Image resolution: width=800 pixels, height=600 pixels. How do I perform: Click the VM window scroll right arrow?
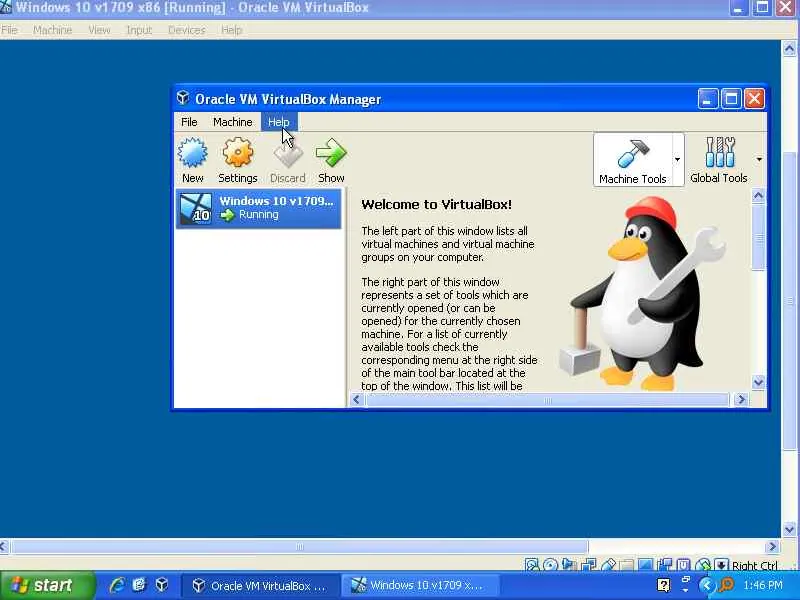(x=772, y=546)
